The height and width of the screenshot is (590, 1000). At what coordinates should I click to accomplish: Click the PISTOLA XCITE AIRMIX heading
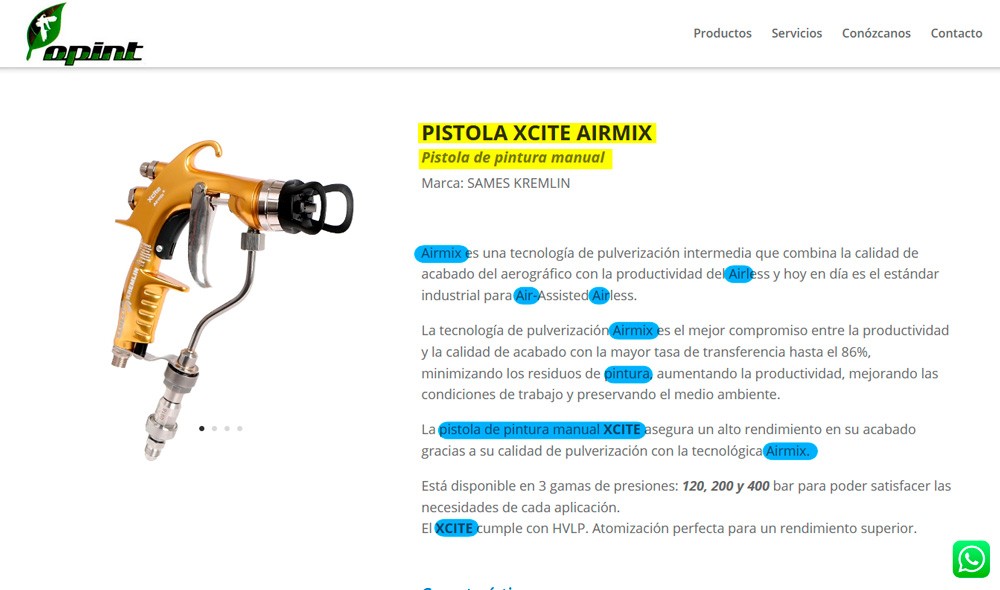coord(537,133)
